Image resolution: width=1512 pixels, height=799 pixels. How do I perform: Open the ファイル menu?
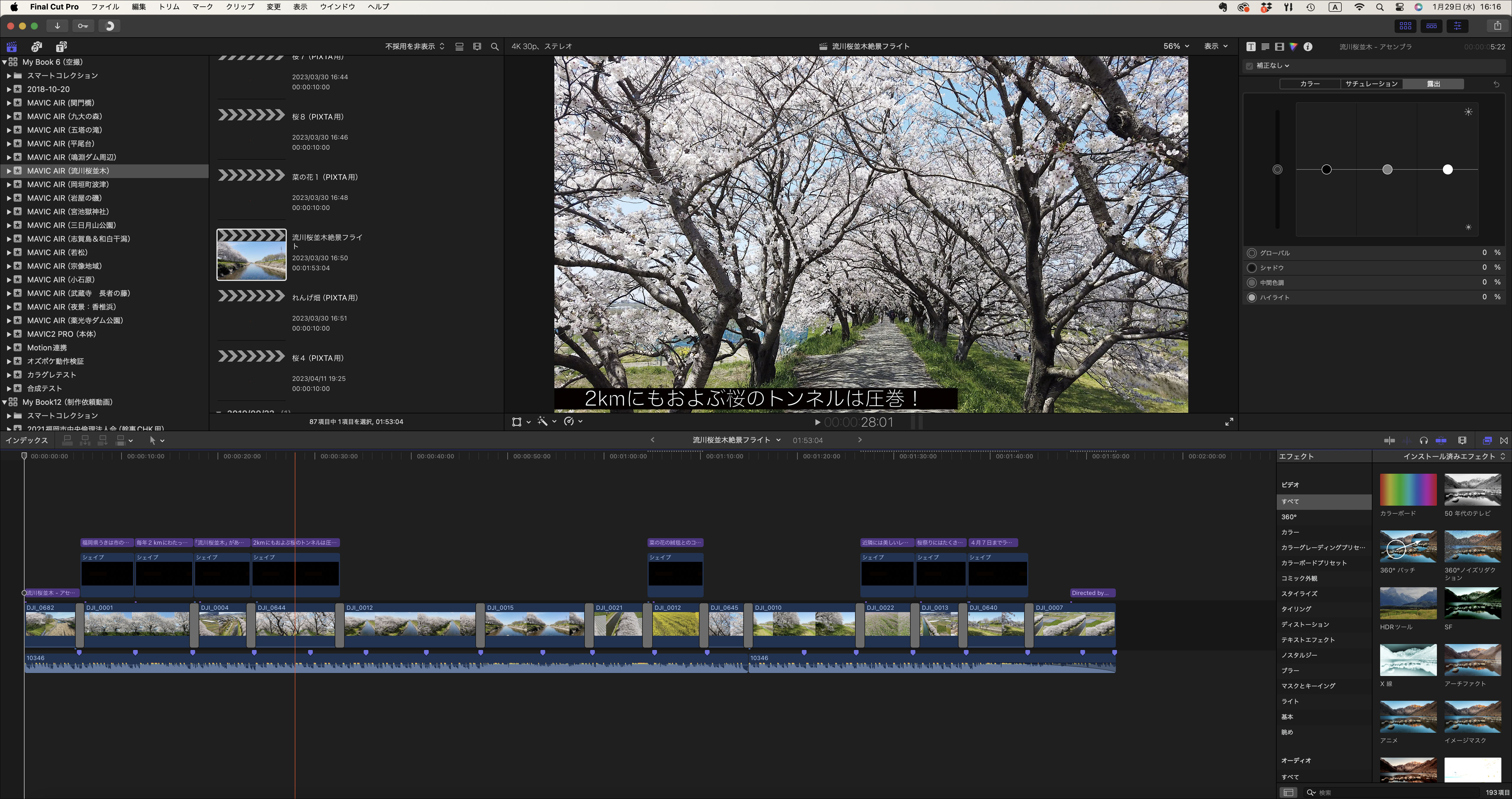tap(105, 7)
